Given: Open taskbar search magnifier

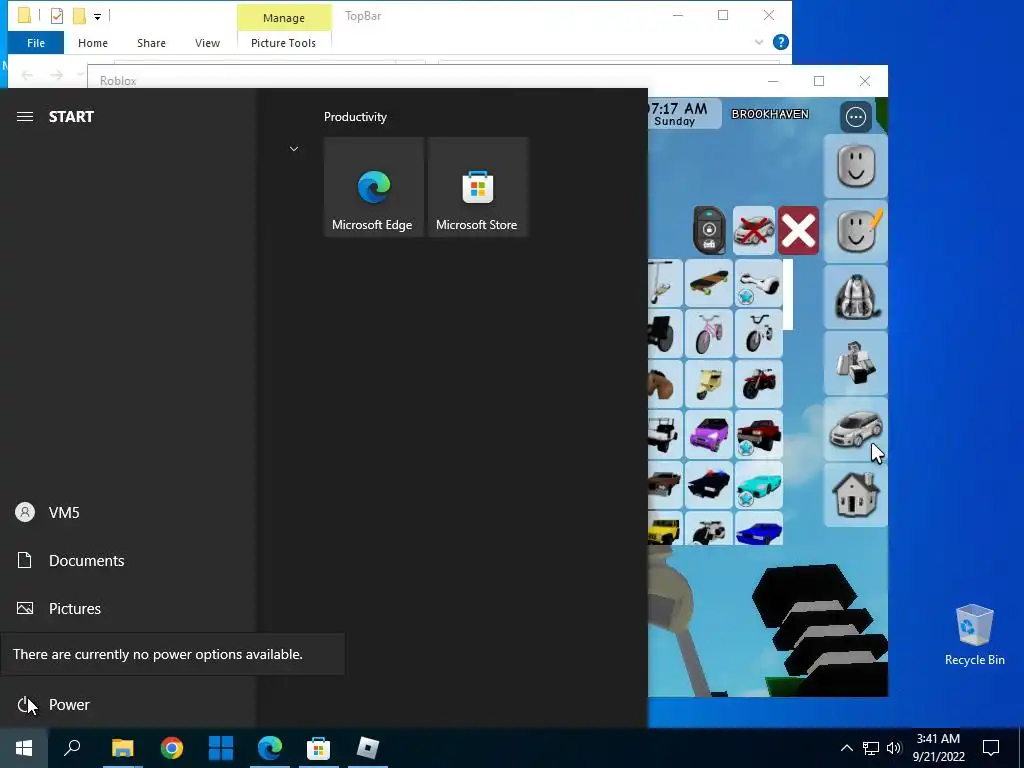Looking at the screenshot, I should (72, 748).
